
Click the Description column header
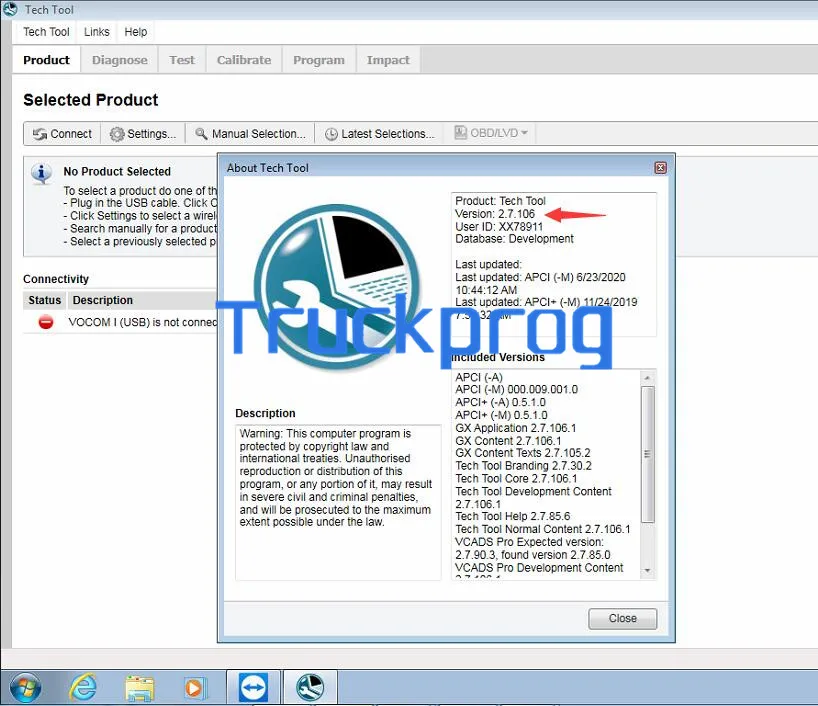pyautogui.click(x=103, y=300)
